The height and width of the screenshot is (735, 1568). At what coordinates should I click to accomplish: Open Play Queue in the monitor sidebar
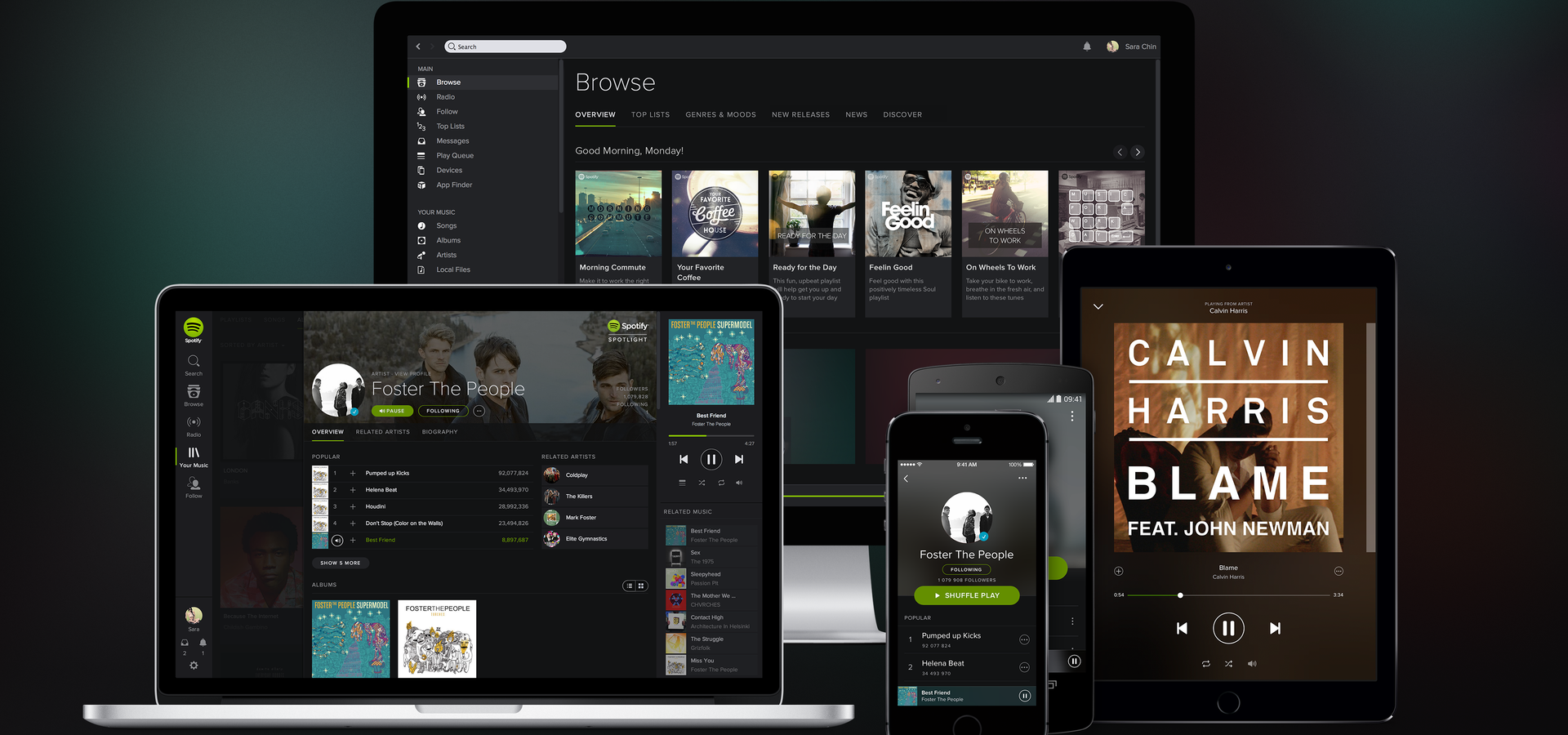pos(455,156)
